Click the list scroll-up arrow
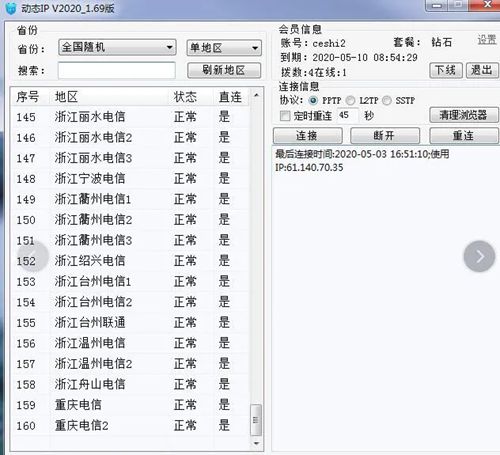Viewport: 500px width, 455px height. (256, 95)
